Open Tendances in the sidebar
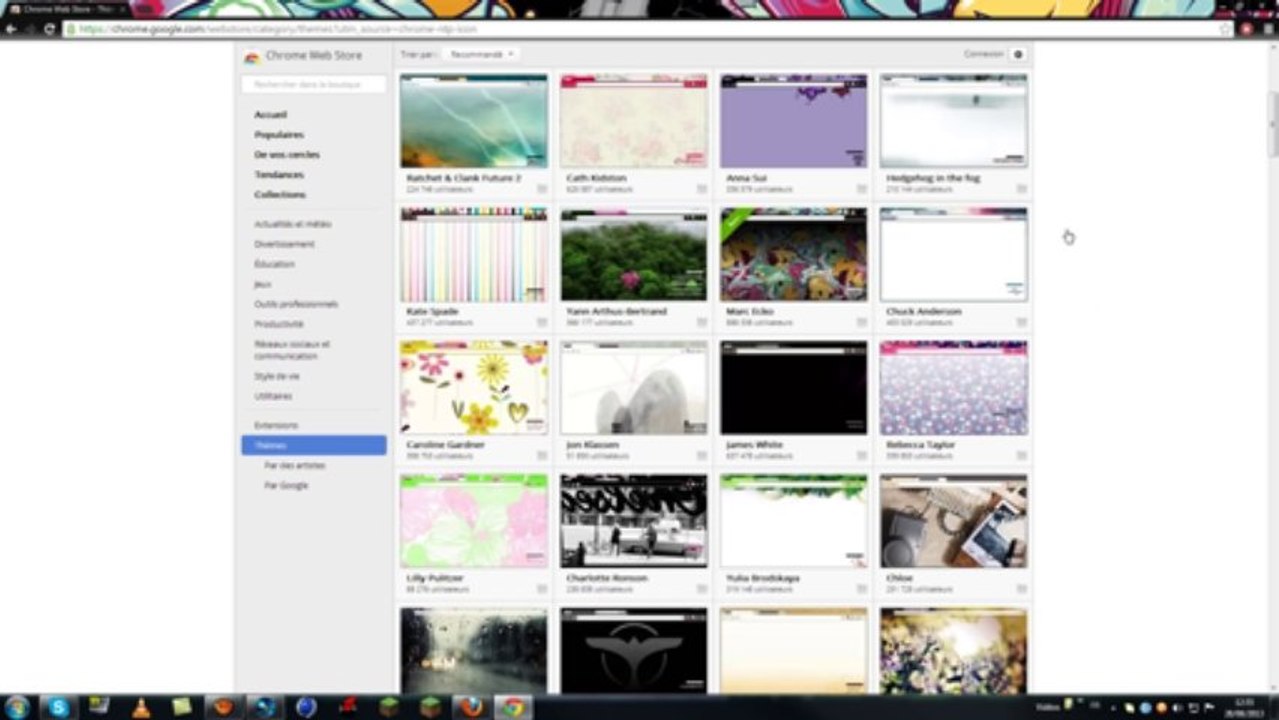1279x720 pixels. (x=279, y=175)
